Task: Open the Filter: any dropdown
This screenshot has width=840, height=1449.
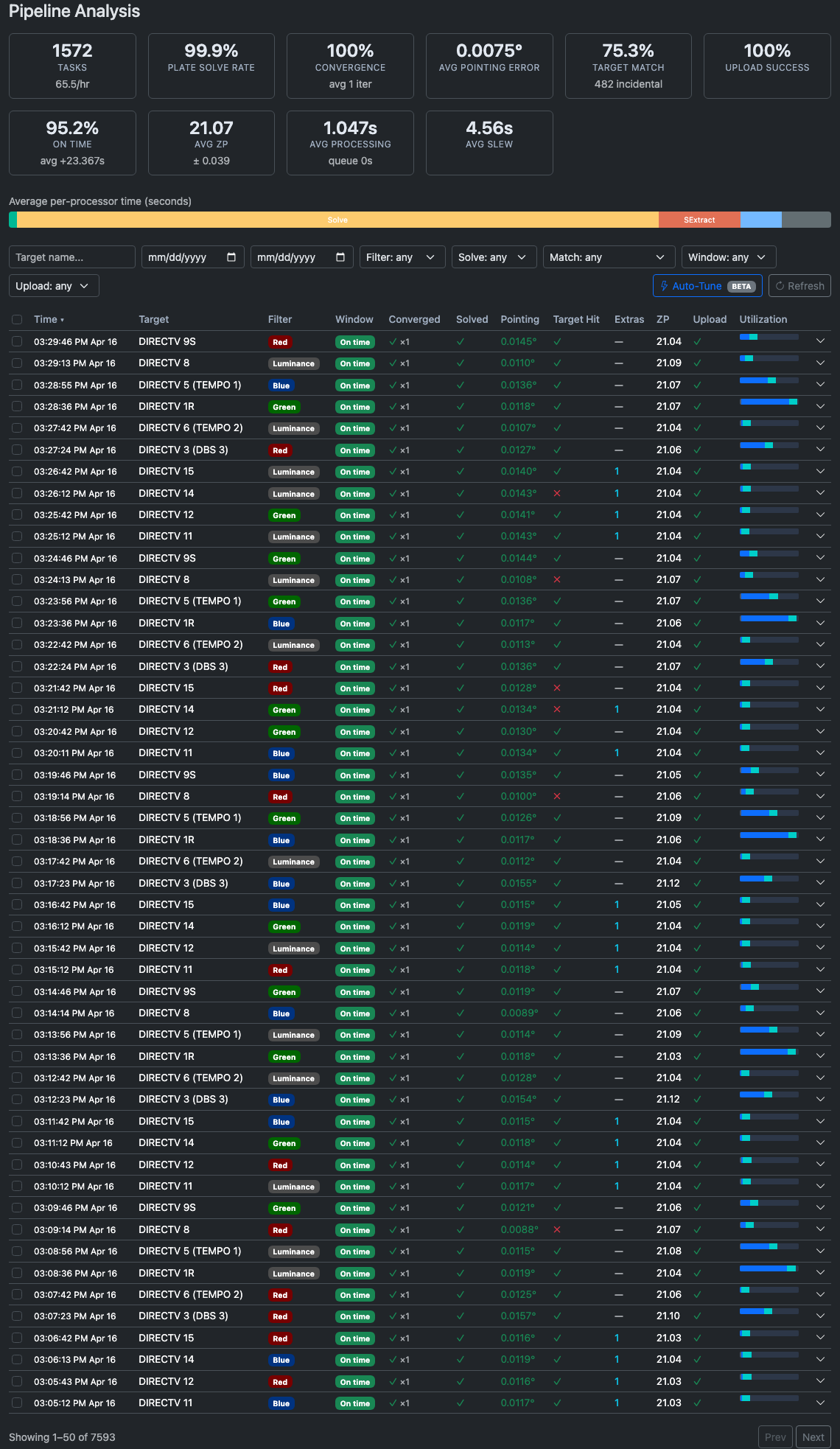Action: click(402, 257)
